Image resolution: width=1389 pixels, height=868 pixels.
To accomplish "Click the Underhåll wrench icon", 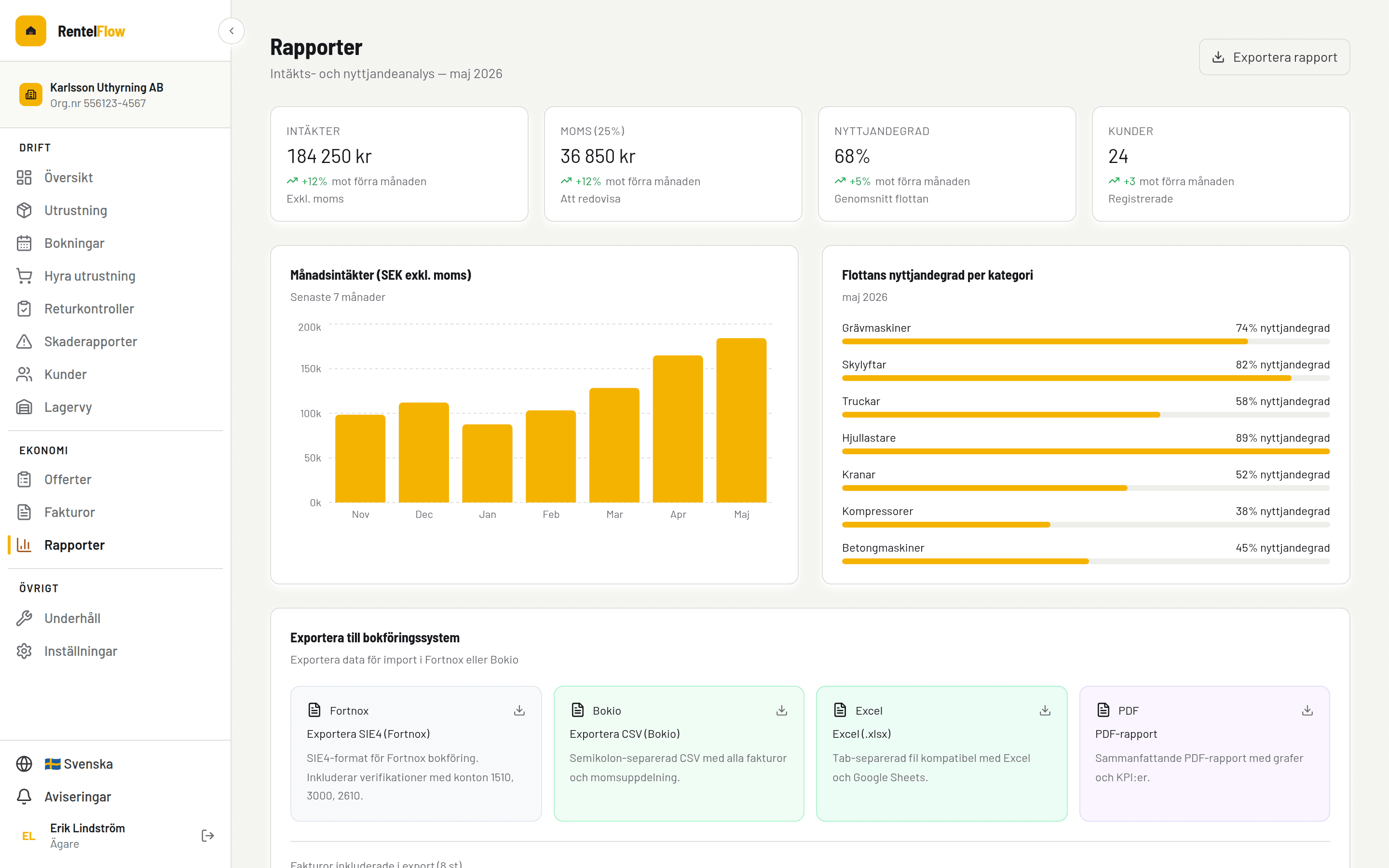I will pos(24,618).
